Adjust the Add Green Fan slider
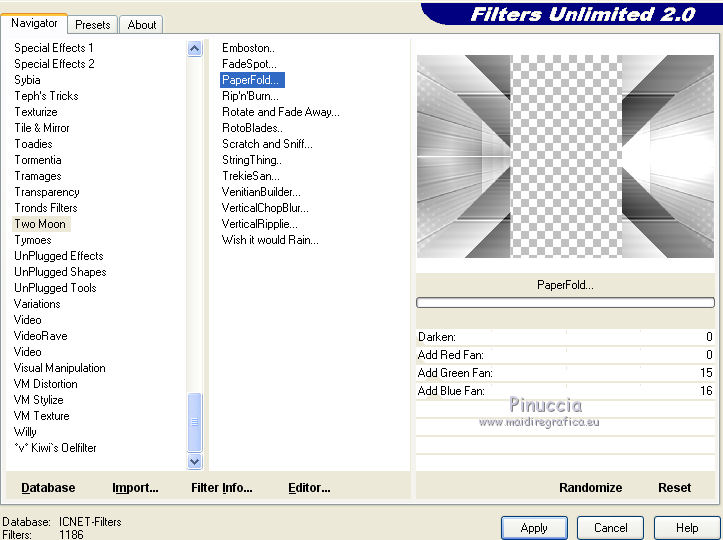The image size is (723, 540). click(565, 373)
